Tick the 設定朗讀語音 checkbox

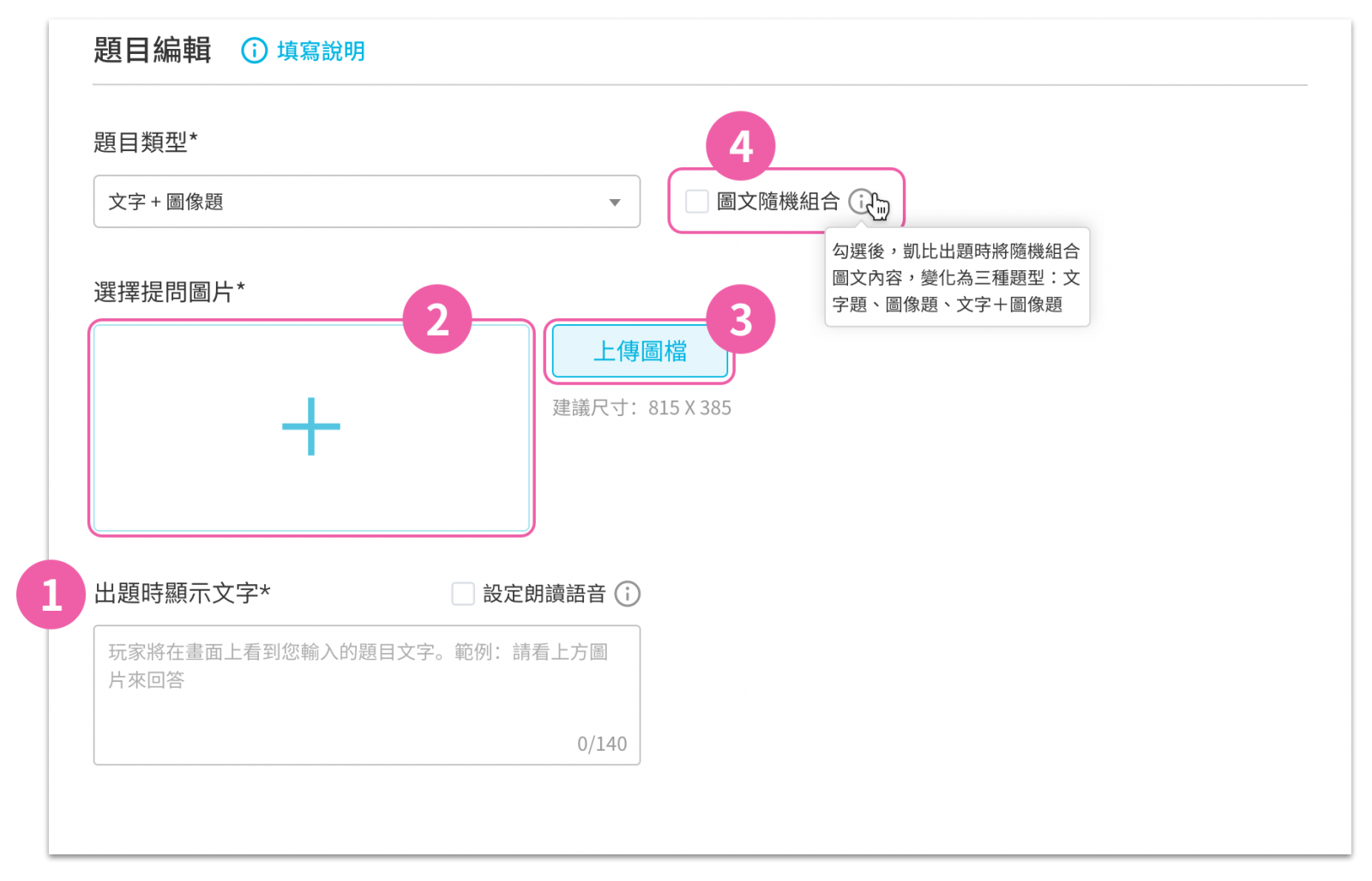click(x=463, y=594)
